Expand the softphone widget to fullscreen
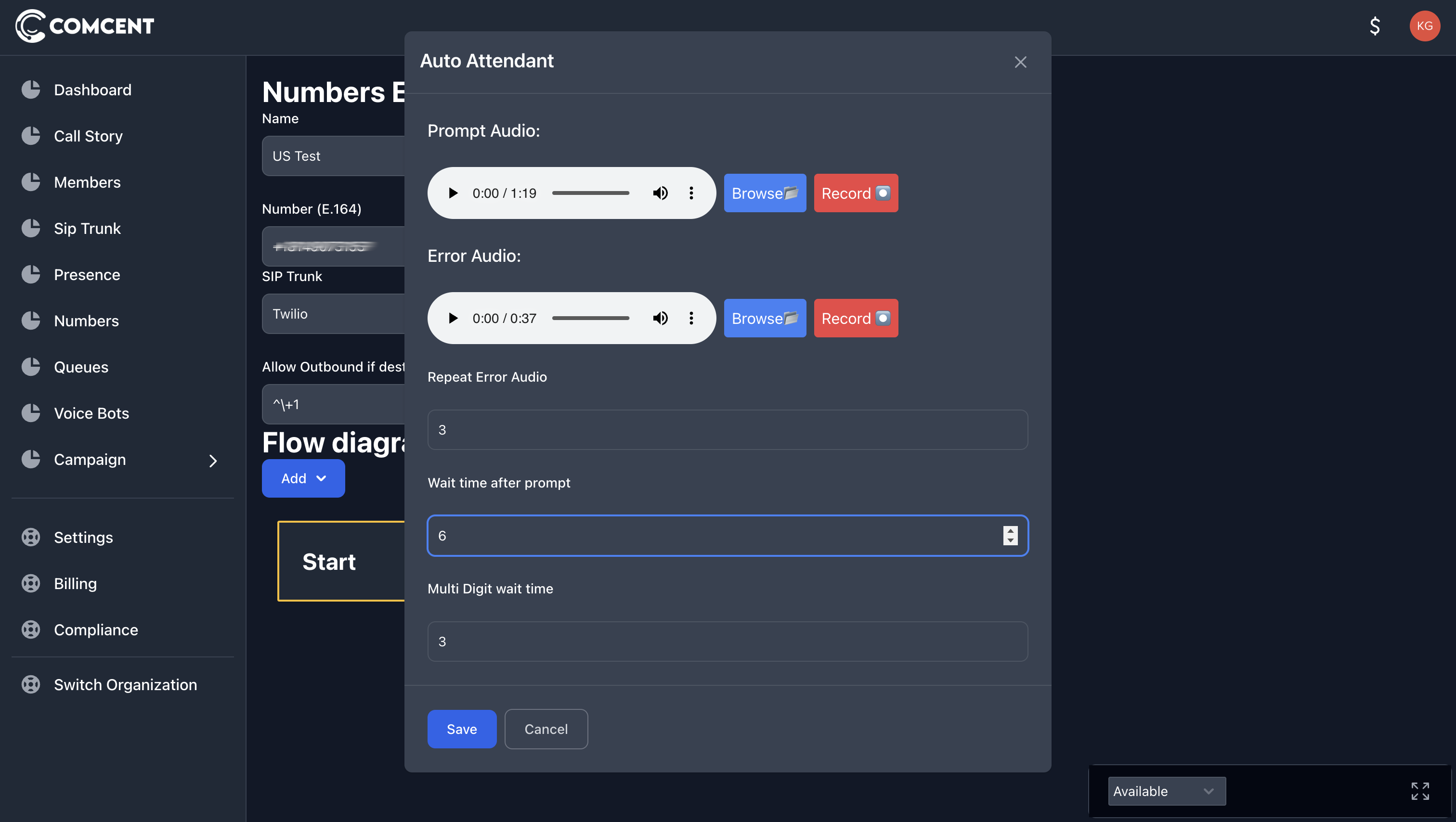The height and width of the screenshot is (822, 1456). click(1420, 791)
